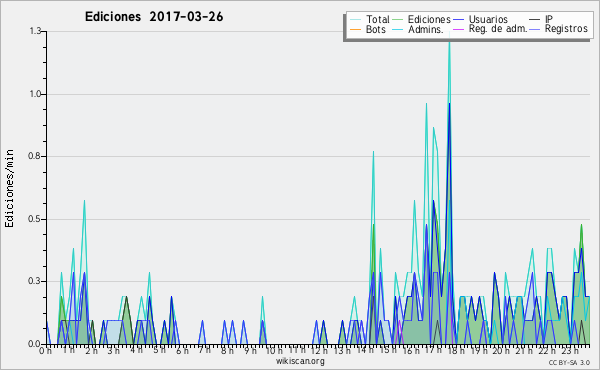Click the 'Ediciones/min' y-axis label
The image size is (600, 370).
(9, 188)
